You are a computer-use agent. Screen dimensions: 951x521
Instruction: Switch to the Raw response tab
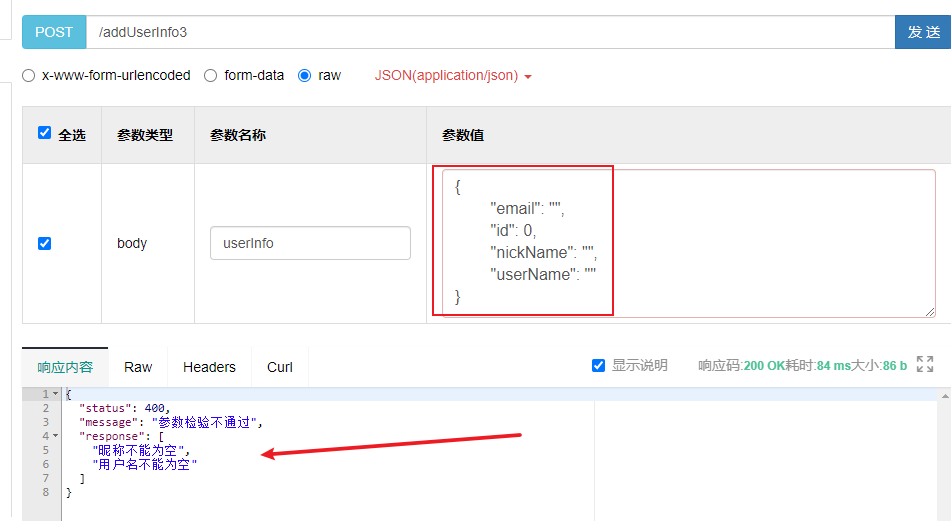(138, 367)
